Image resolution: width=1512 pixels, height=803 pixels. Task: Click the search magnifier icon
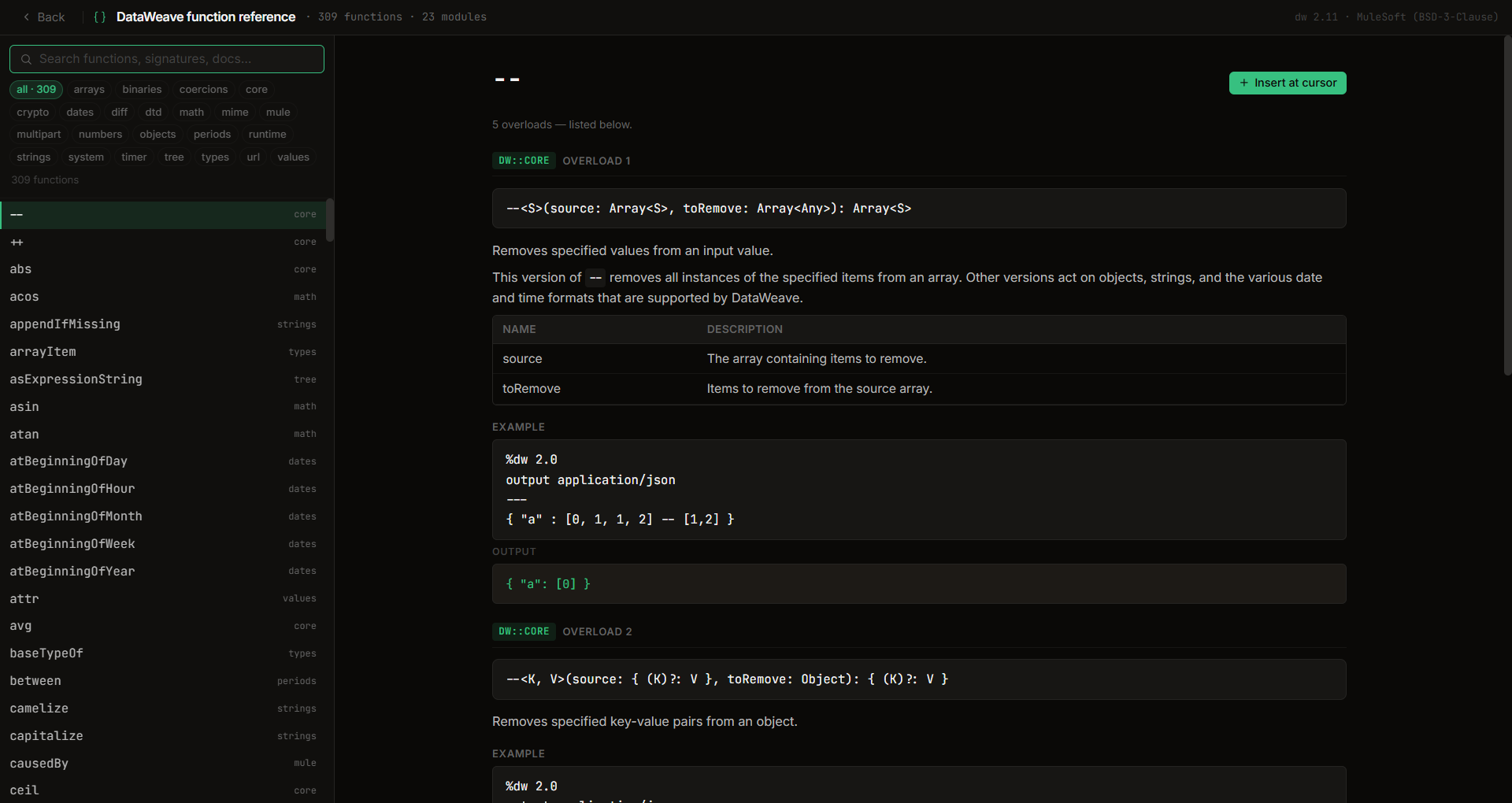click(x=26, y=59)
